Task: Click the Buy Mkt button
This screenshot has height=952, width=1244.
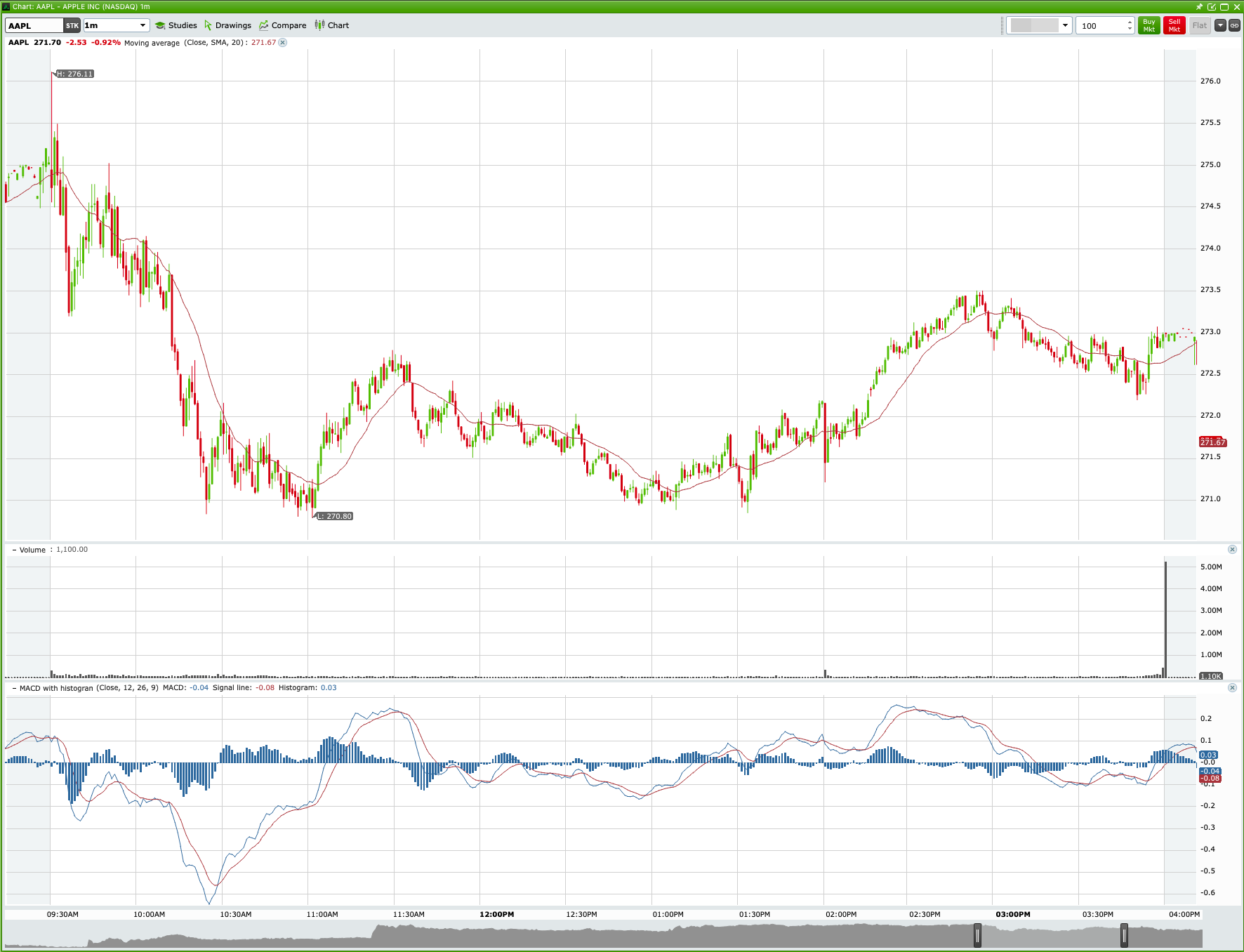Action: [1149, 25]
